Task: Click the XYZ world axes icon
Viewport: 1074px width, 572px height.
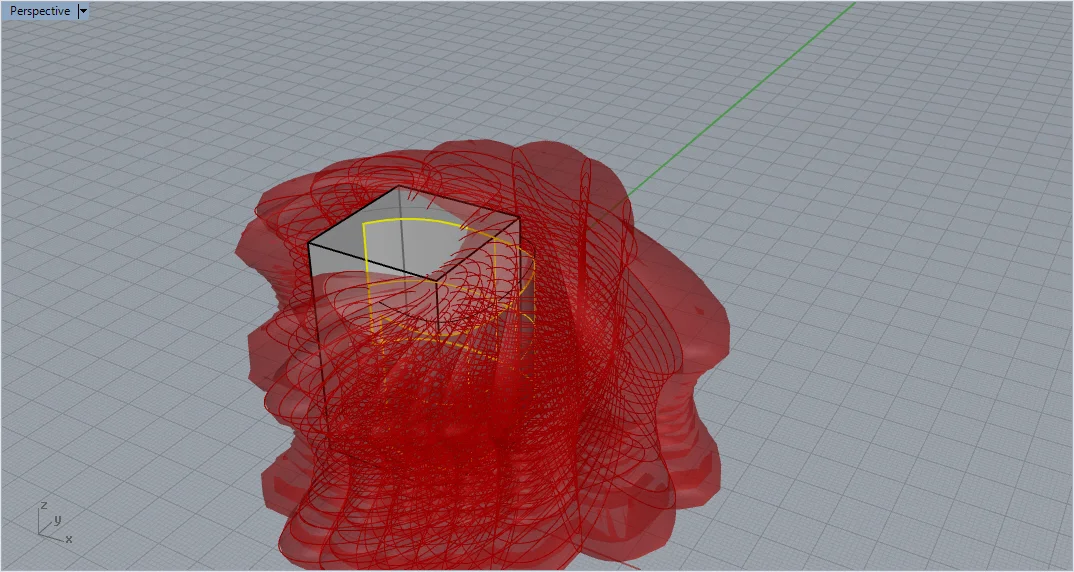Action: tap(54, 523)
